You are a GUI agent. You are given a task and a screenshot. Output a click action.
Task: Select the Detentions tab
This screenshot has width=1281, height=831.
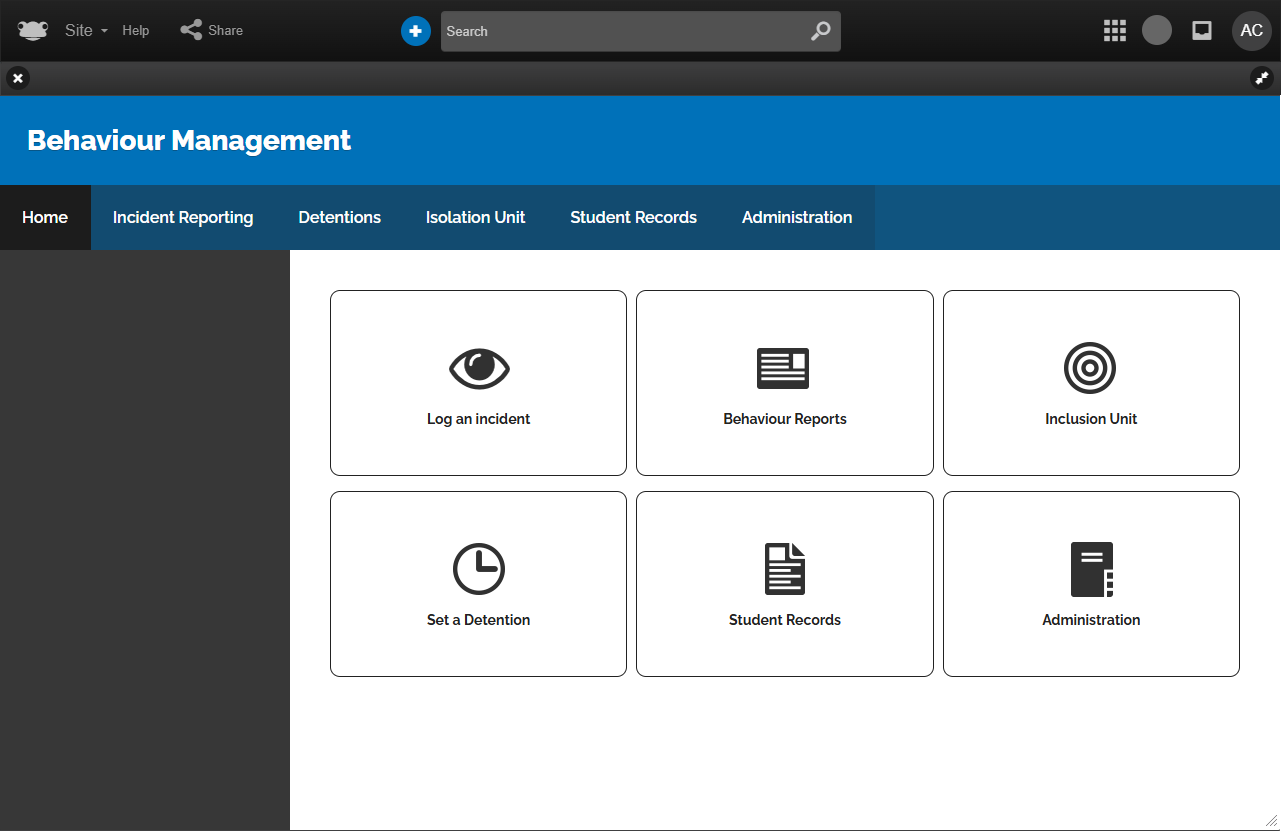tap(339, 217)
